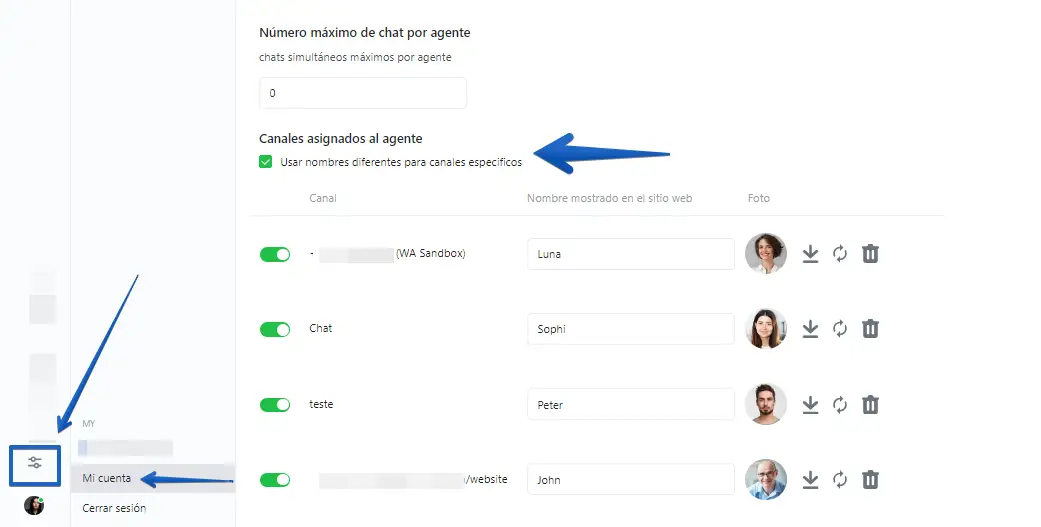Click the Luna display name field
The image size is (1041, 527).
pyautogui.click(x=631, y=254)
